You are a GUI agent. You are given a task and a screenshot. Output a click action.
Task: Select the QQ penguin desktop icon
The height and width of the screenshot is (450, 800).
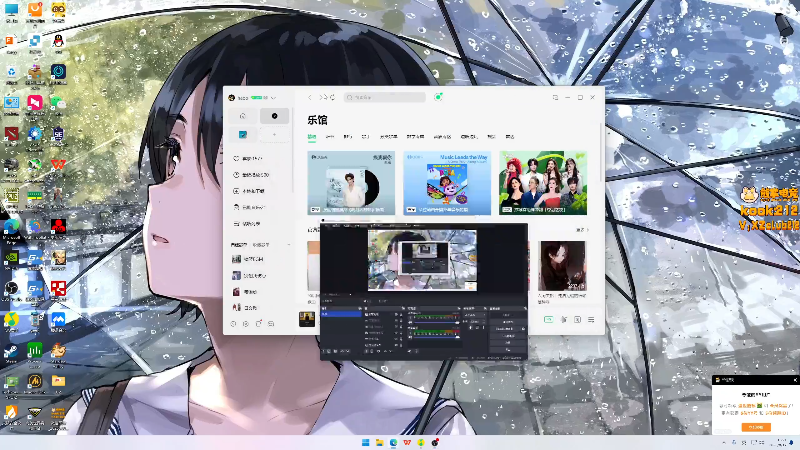coord(58,43)
